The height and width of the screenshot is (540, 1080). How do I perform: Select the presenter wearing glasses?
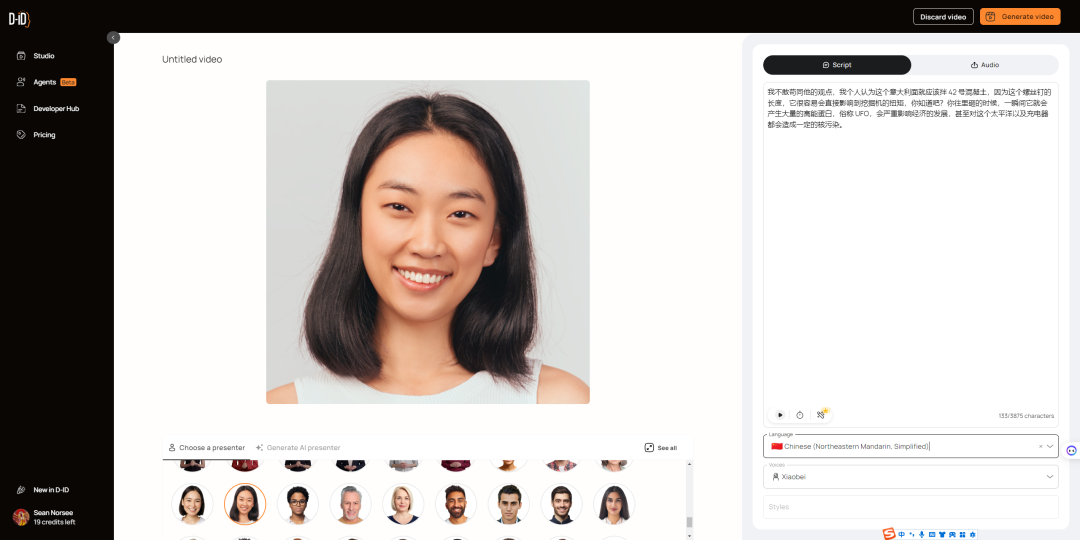(298, 504)
